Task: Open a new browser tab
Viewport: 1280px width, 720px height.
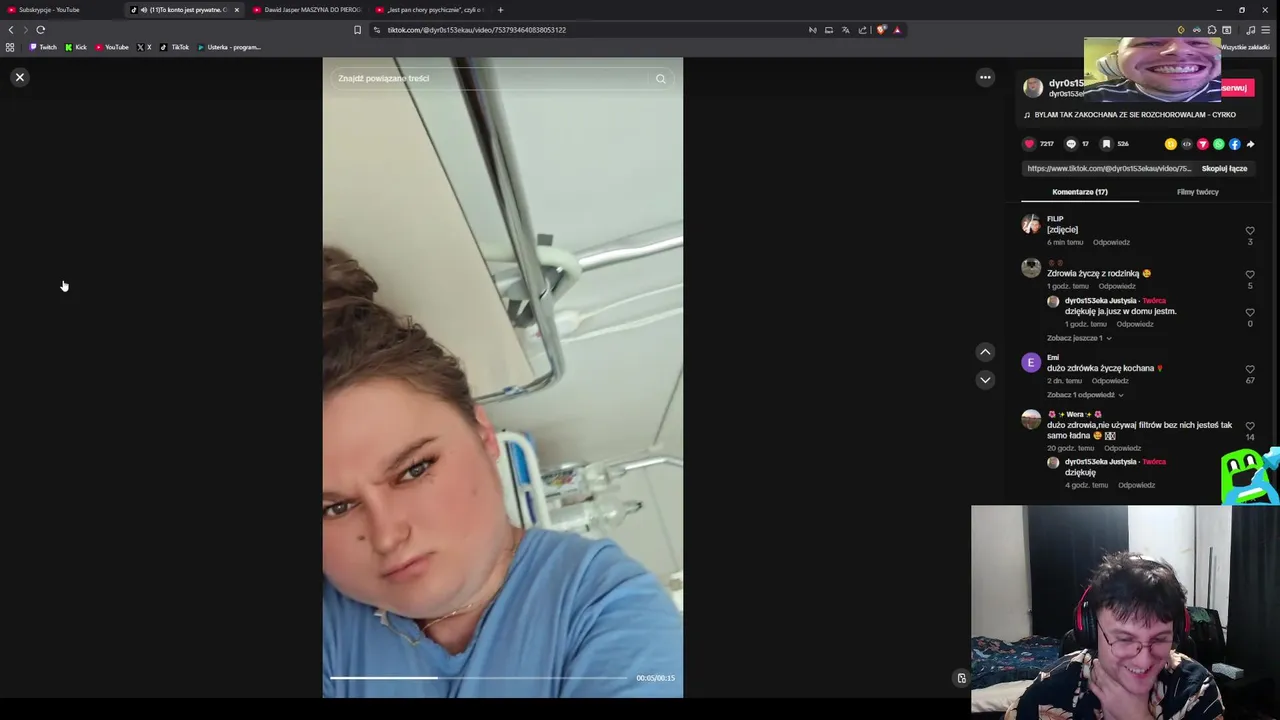Action: click(500, 10)
